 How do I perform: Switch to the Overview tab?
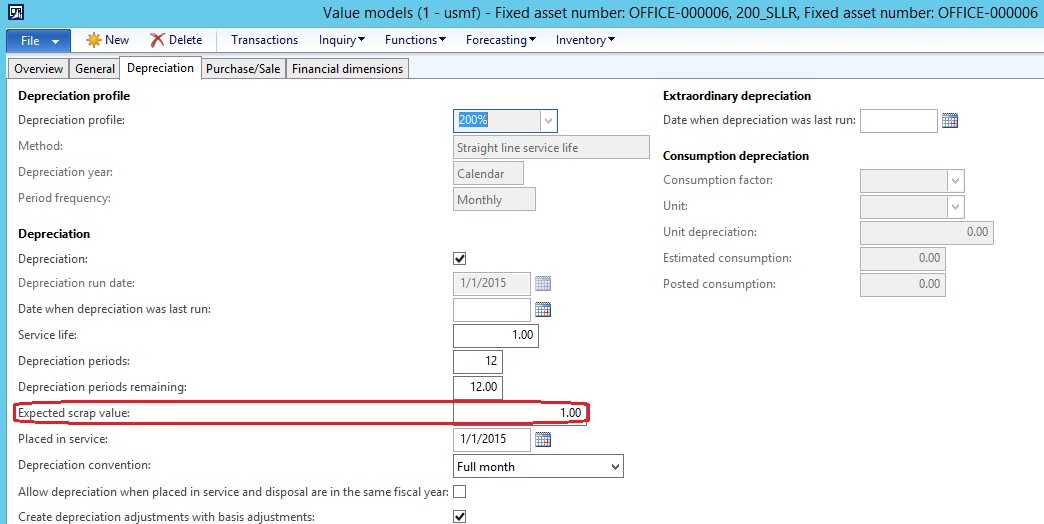tap(38, 69)
